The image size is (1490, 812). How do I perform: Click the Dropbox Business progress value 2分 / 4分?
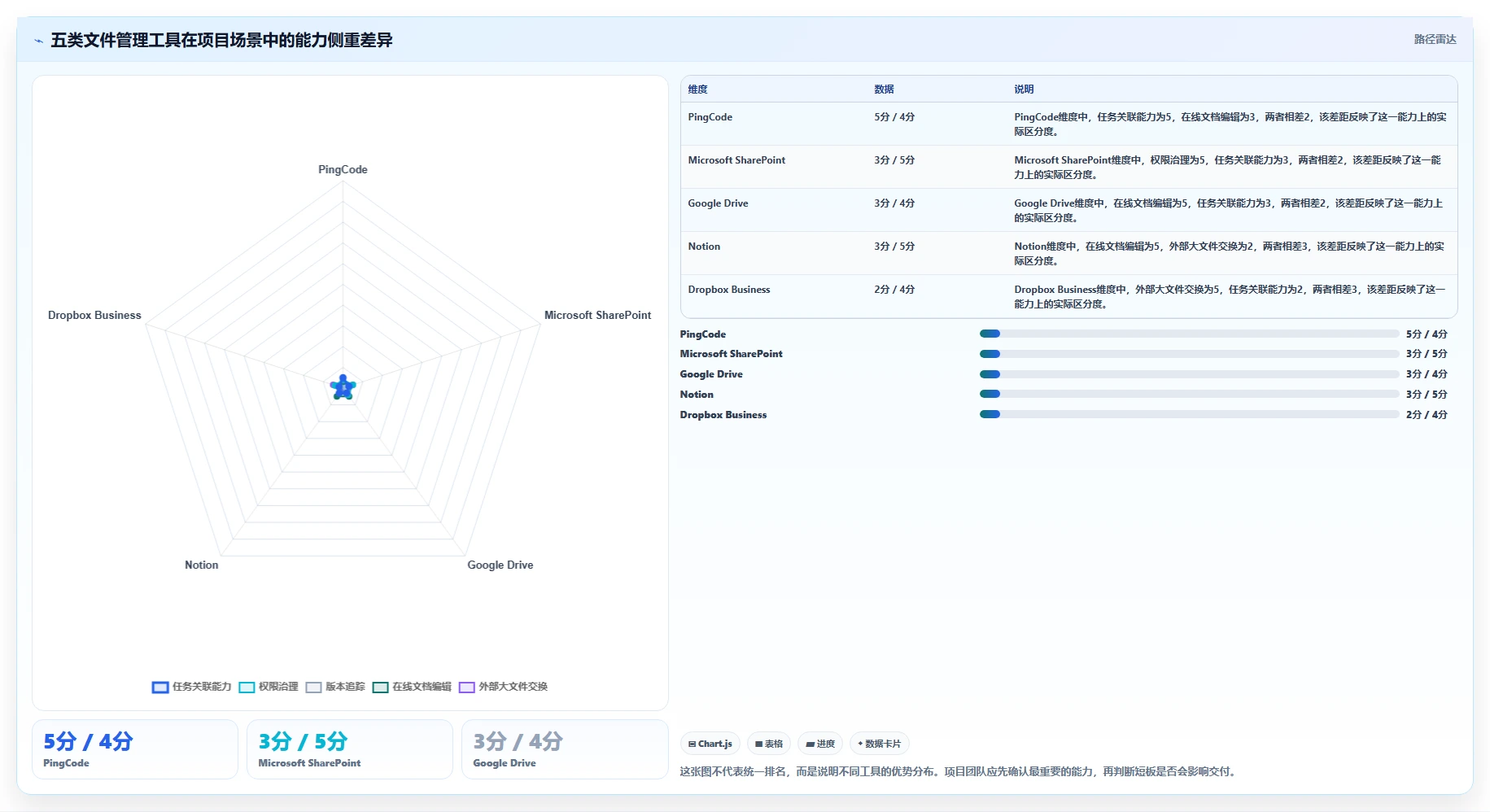coord(1427,415)
